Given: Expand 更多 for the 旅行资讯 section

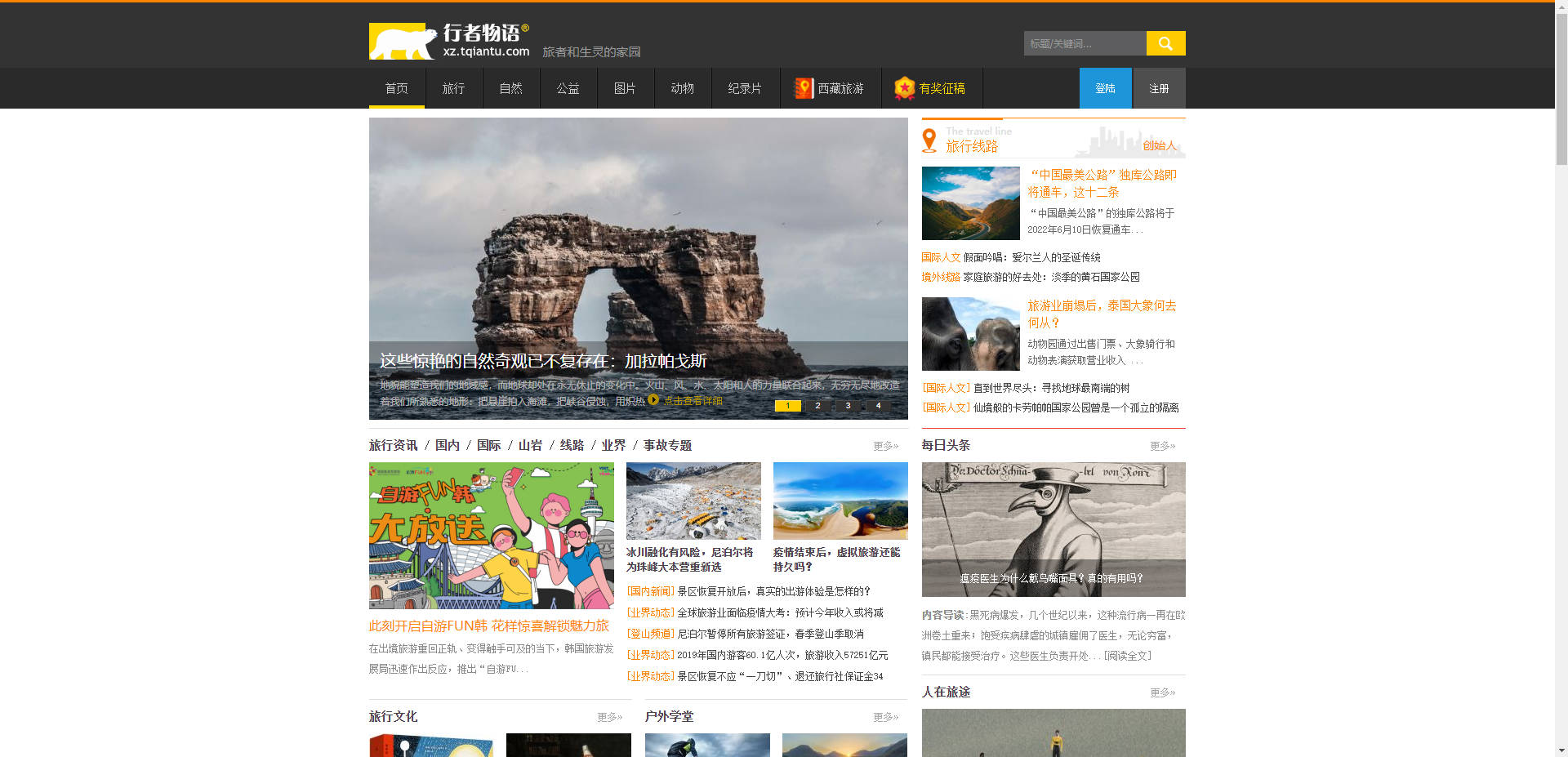Looking at the screenshot, I should click(x=885, y=446).
